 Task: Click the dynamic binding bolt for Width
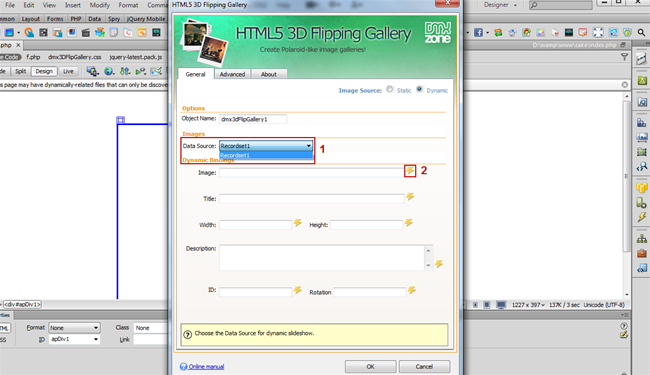298,223
